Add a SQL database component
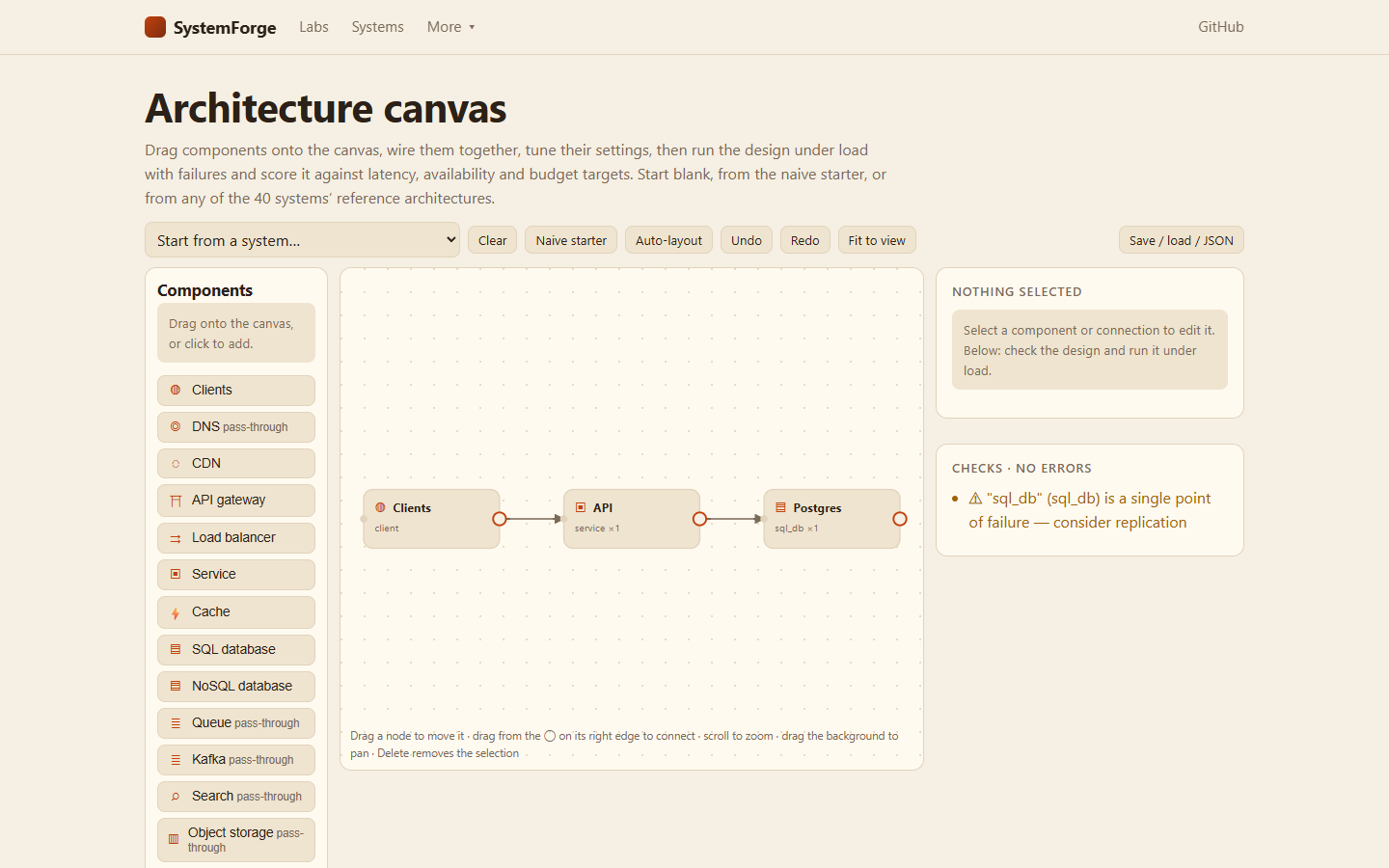Image resolution: width=1389 pixels, height=868 pixels. coord(236,650)
